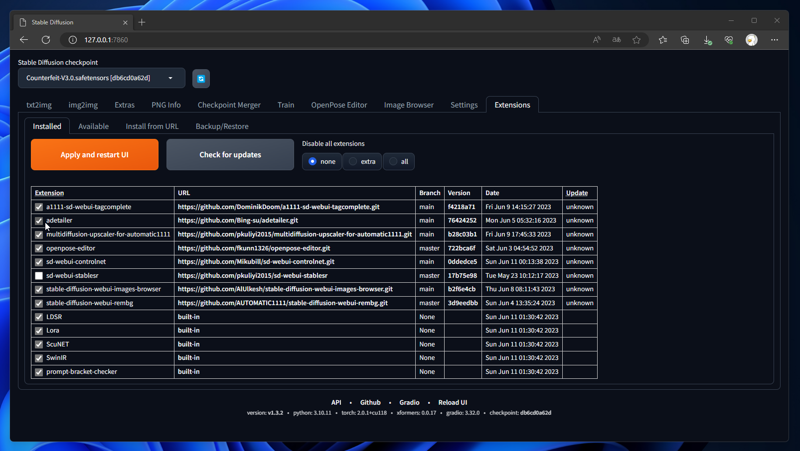Toggle the sd-webui-controlnet checkbox
800x451 pixels.
(x=39, y=262)
